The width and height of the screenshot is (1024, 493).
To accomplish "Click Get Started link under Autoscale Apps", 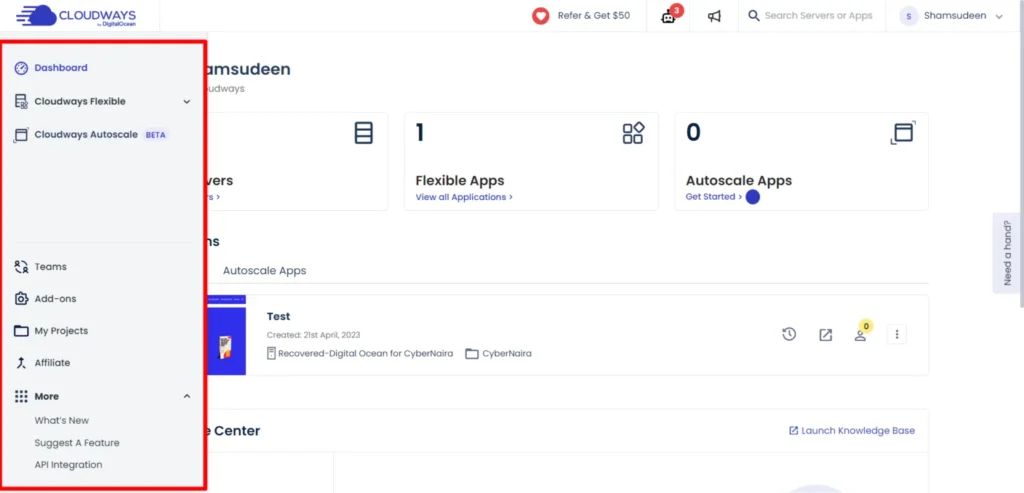I will (713, 197).
